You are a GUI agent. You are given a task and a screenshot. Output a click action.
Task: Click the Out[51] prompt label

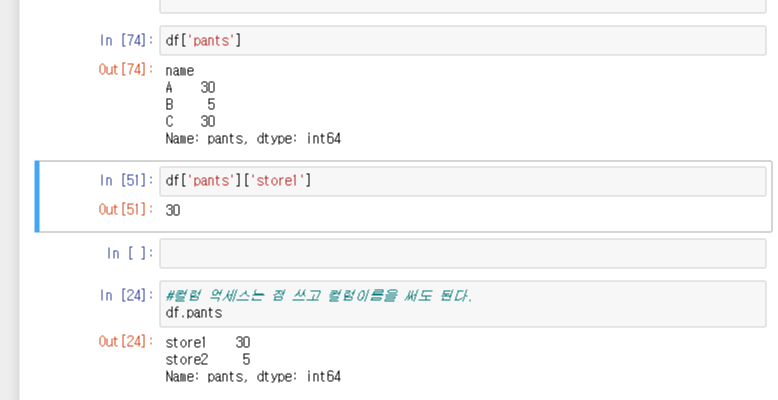pyautogui.click(x=126, y=209)
